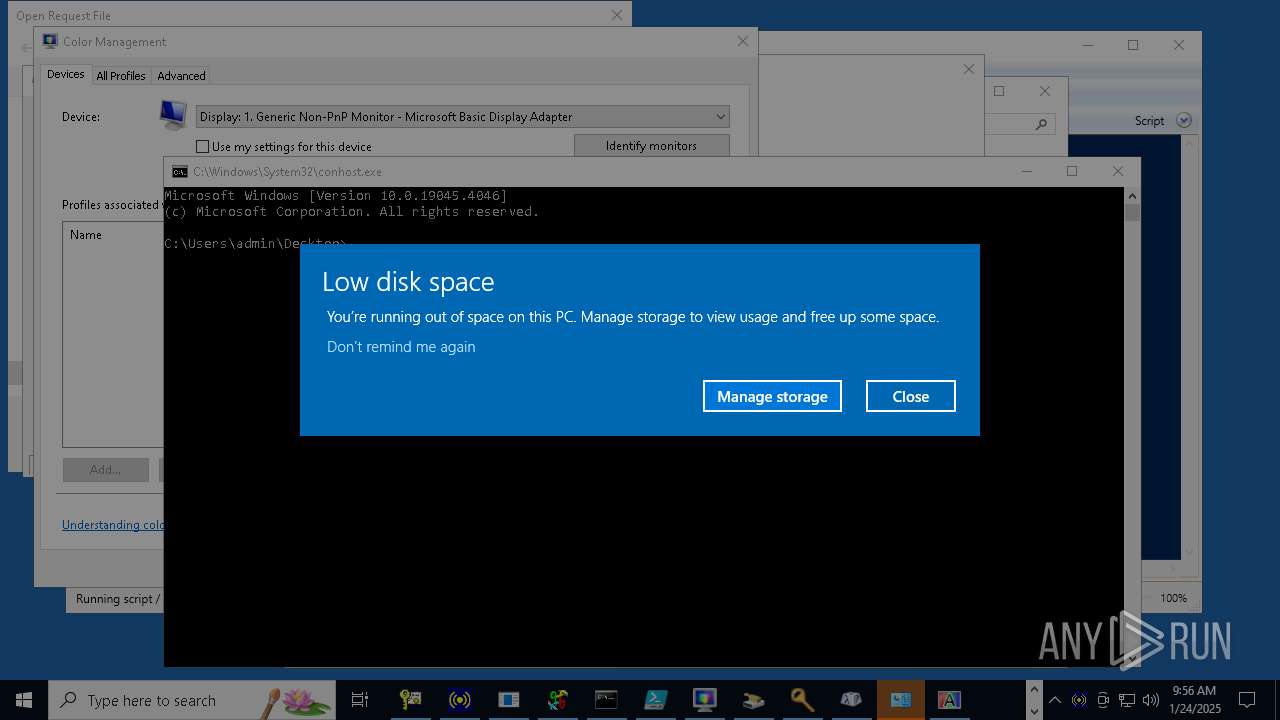Open the colorful puzzle-pieces taskbar app
This screenshot has height=720, width=1280.
[557, 700]
